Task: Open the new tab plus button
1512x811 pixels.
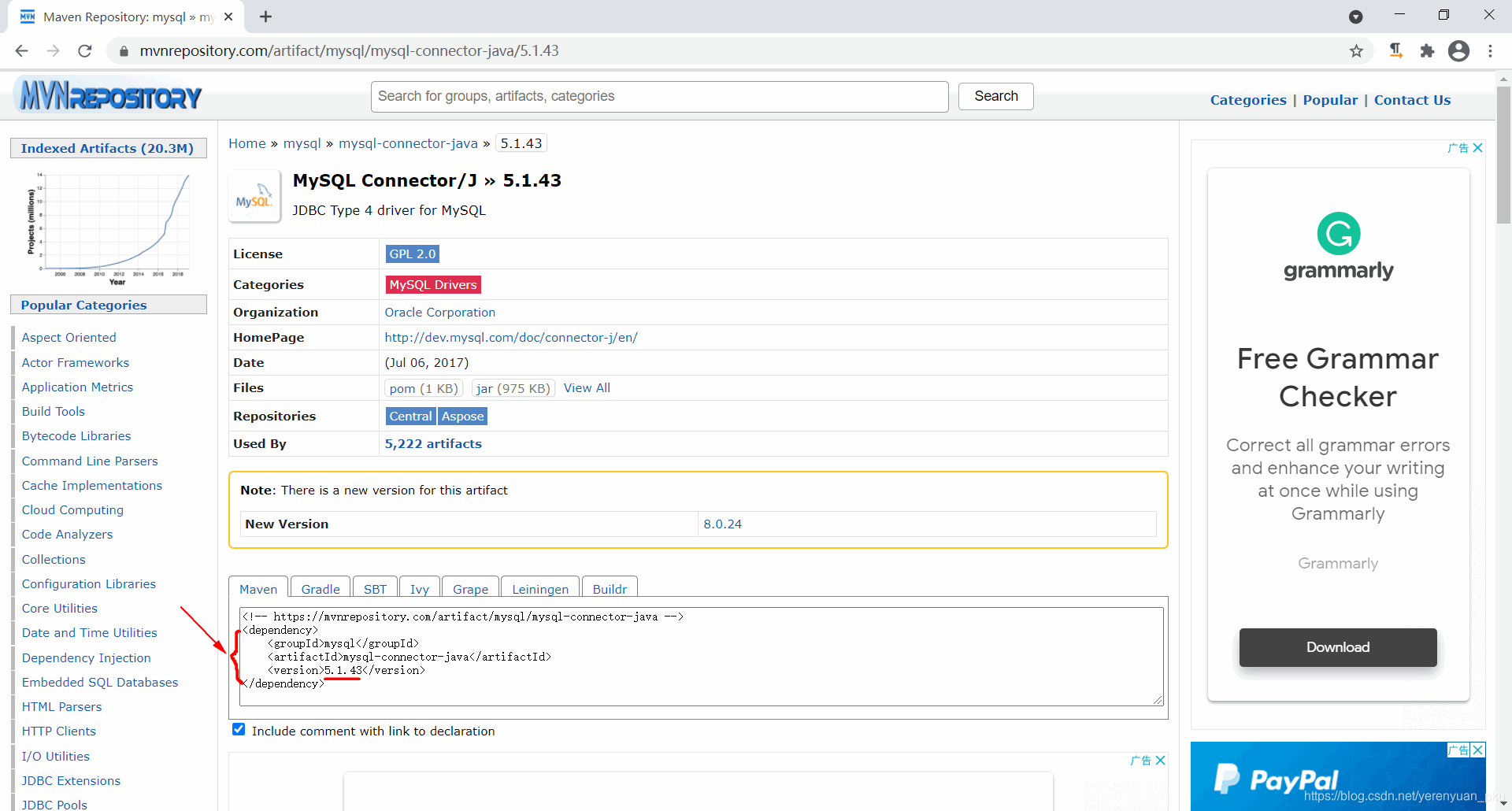Action: pos(265,17)
